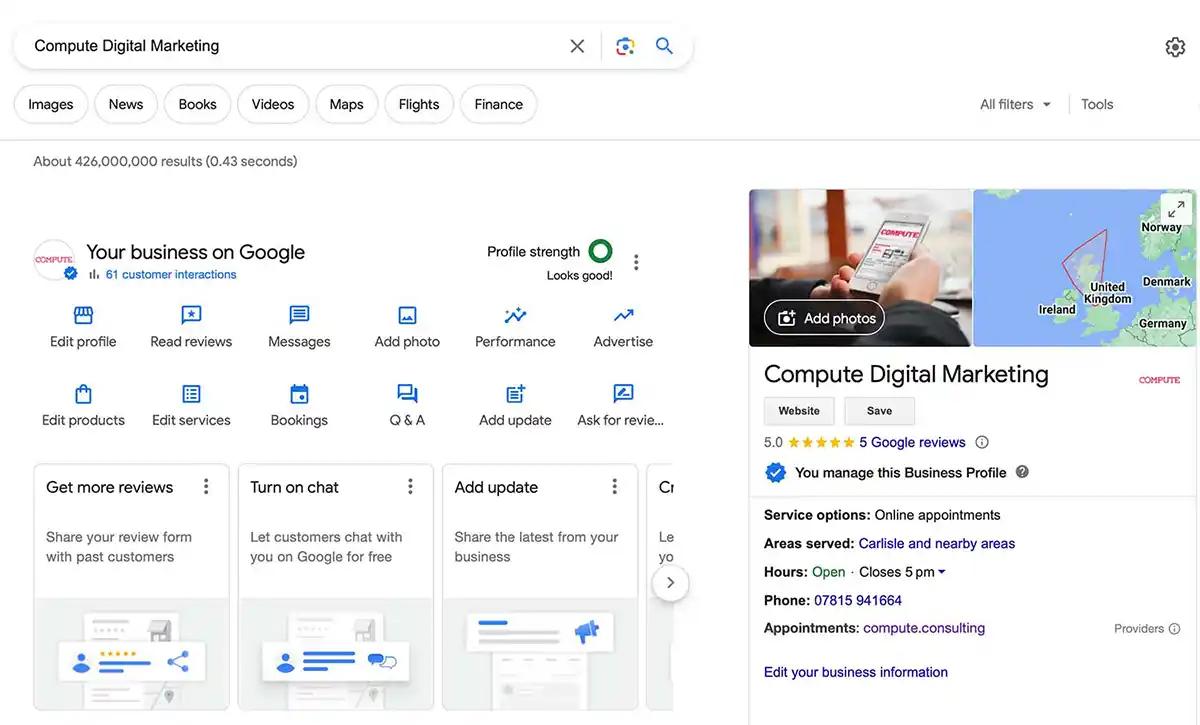
Task: Open Edit services list icon
Action: tap(191, 394)
